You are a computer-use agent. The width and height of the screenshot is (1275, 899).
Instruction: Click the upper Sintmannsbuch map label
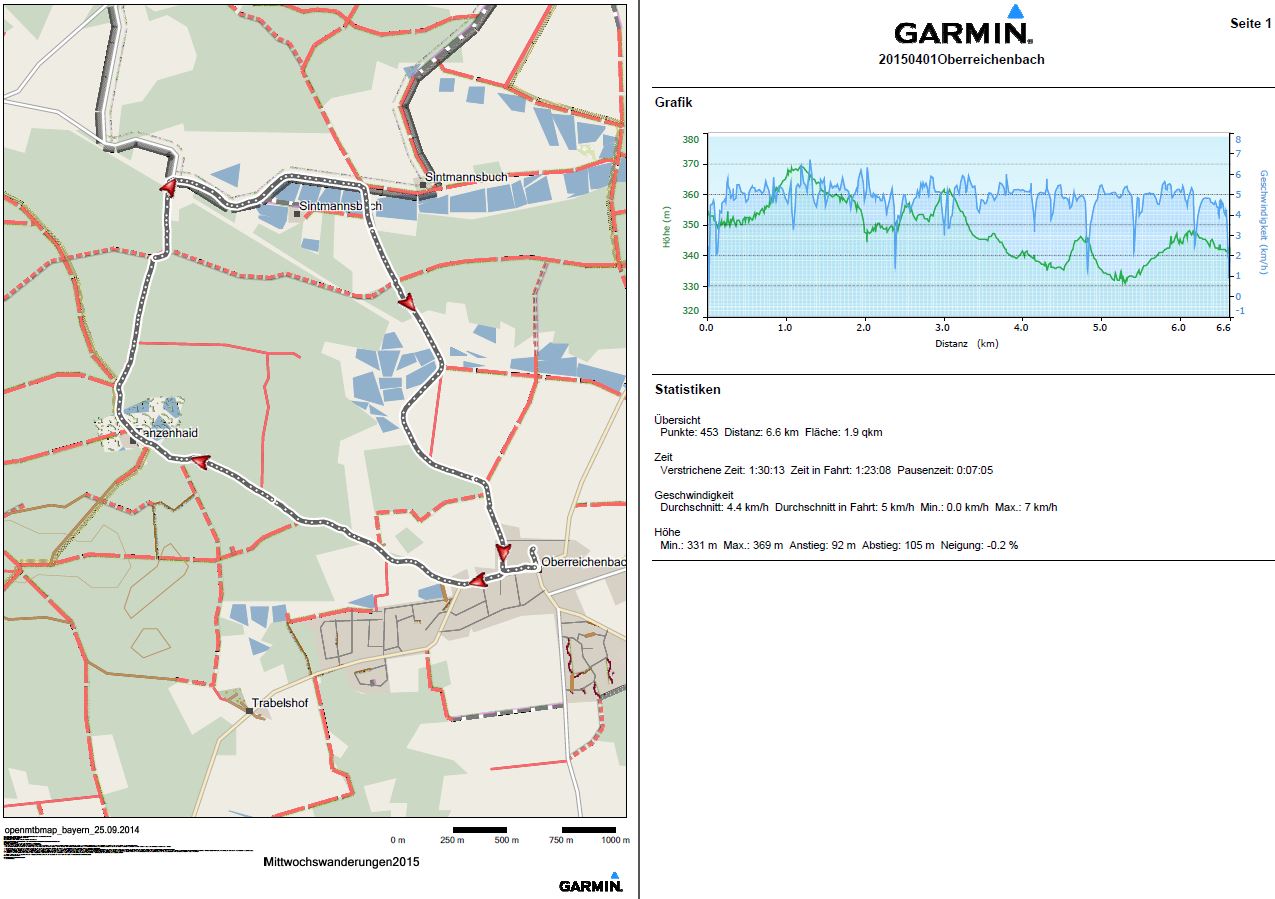[x=466, y=177]
